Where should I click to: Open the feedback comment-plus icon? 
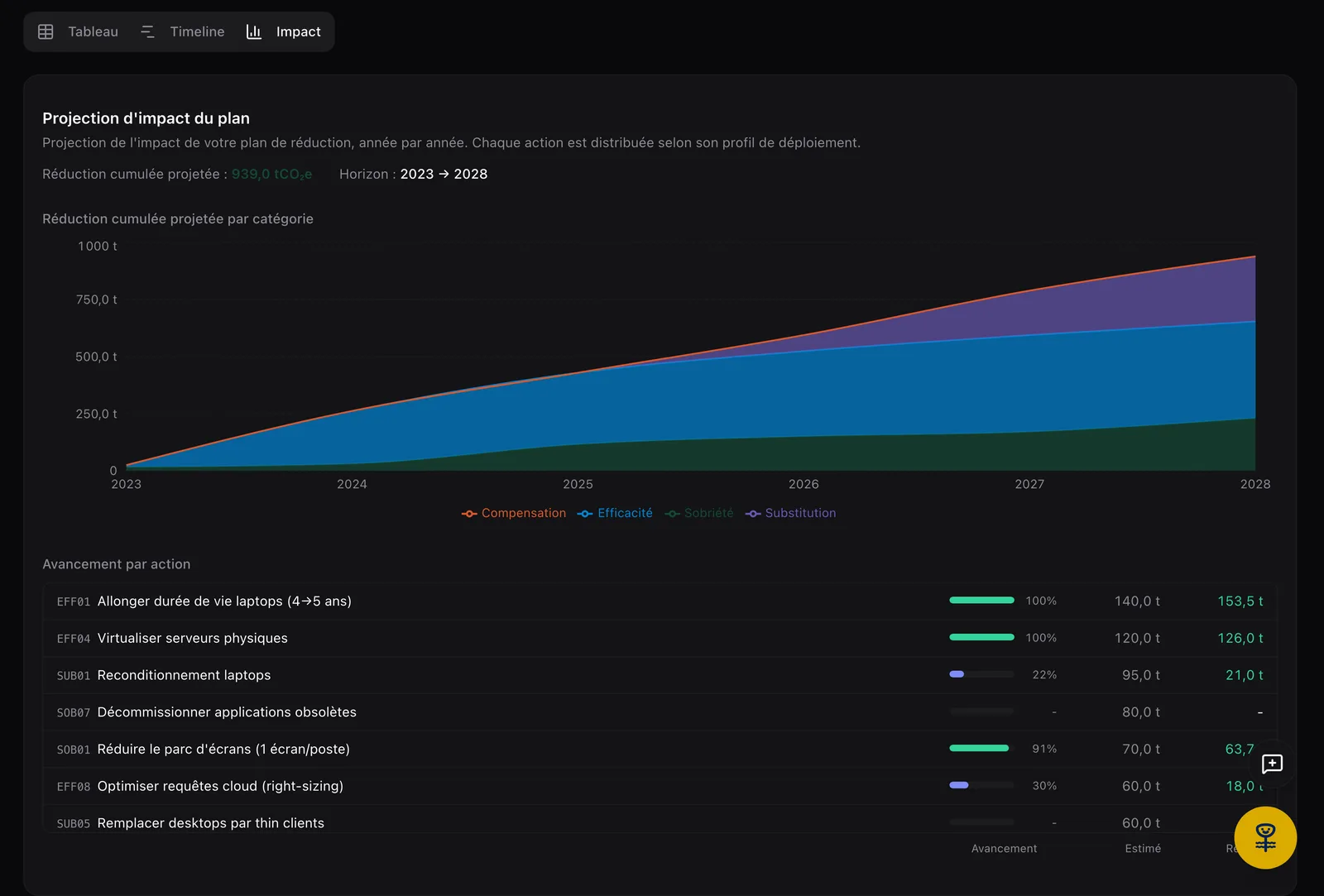pos(1272,764)
